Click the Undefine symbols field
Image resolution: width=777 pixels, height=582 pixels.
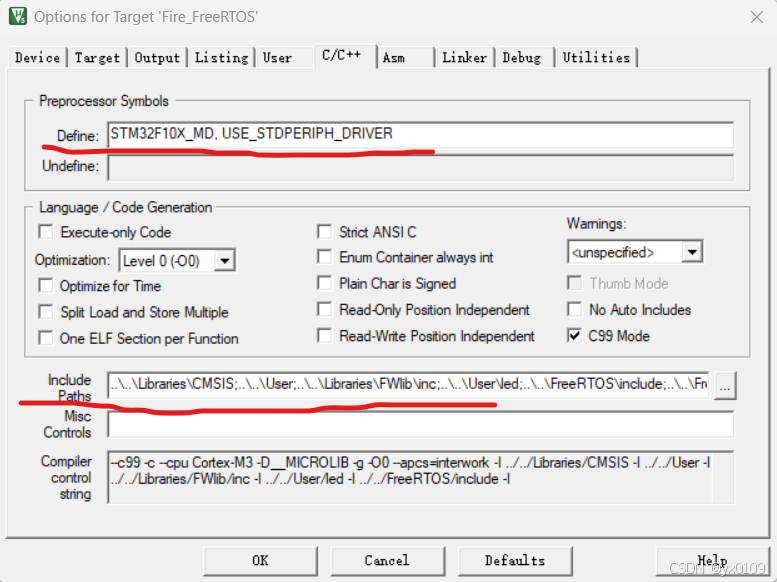[420, 167]
